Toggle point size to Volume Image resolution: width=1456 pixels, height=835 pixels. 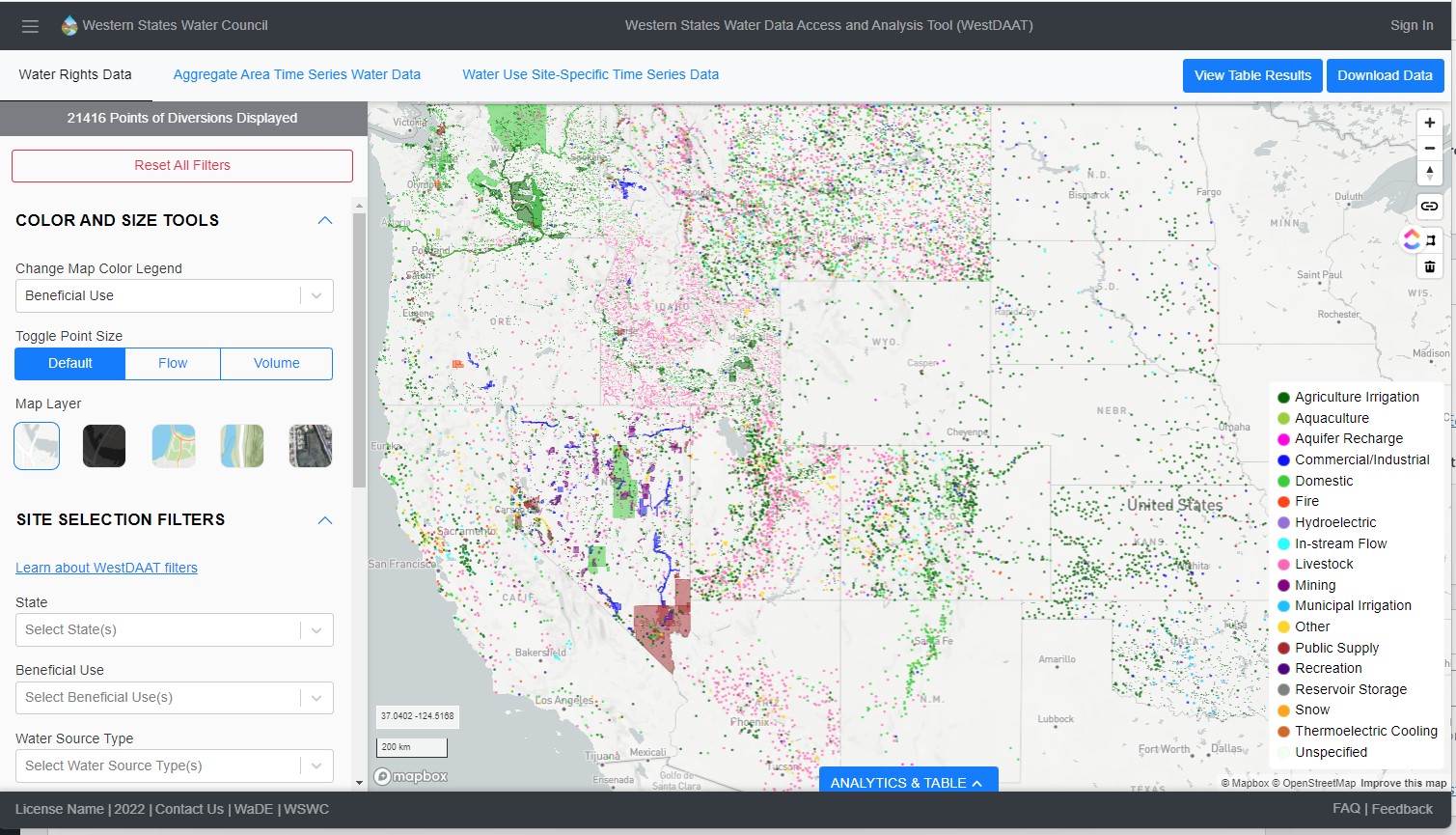276,364
